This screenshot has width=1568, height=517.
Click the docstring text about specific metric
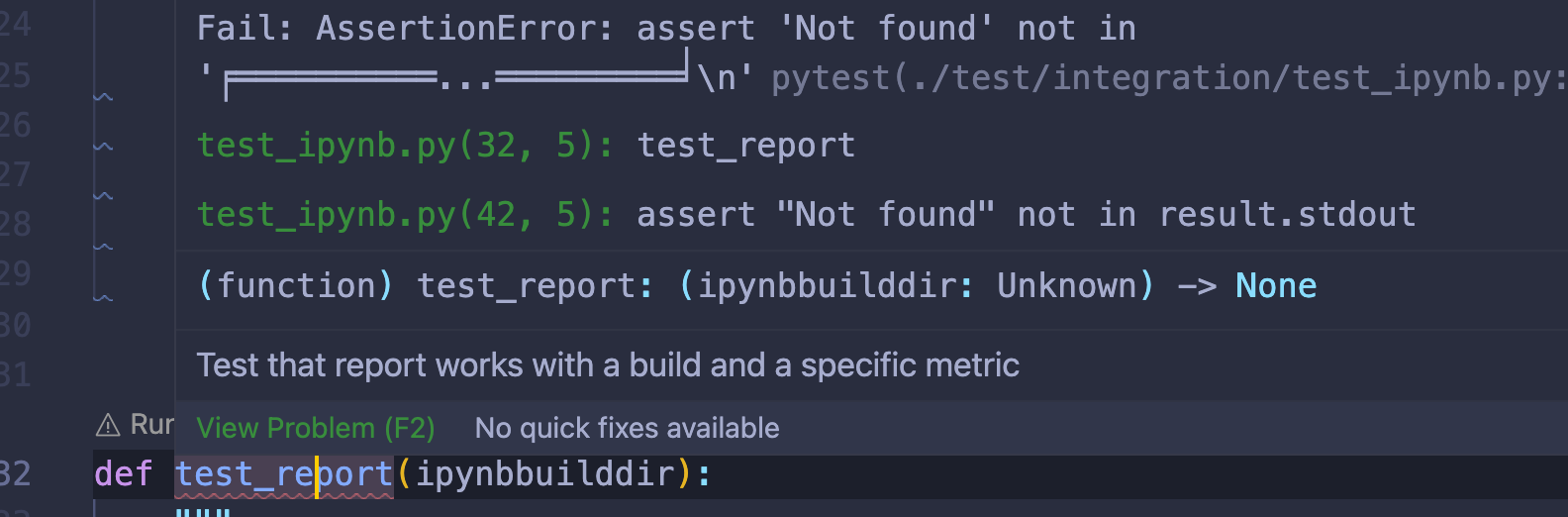(x=608, y=365)
